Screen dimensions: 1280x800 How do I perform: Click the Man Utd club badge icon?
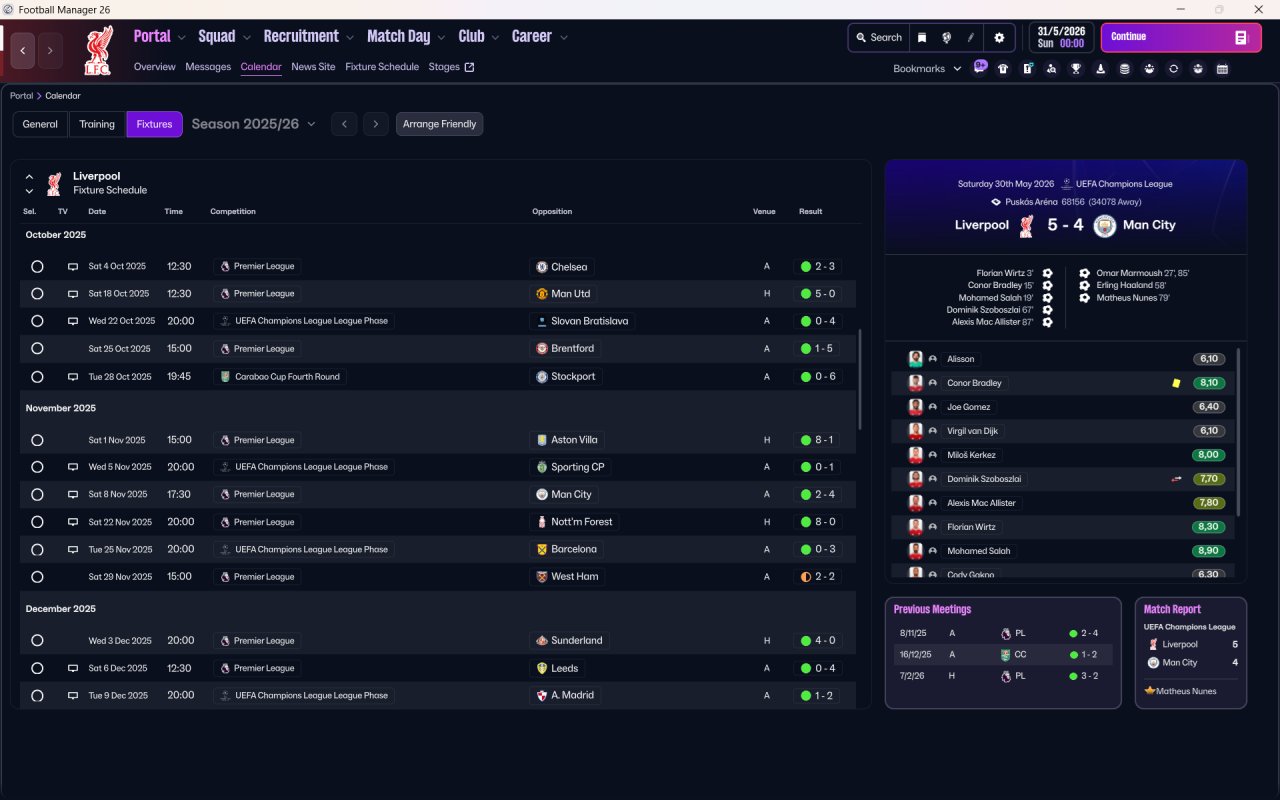click(x=542, y=294)
